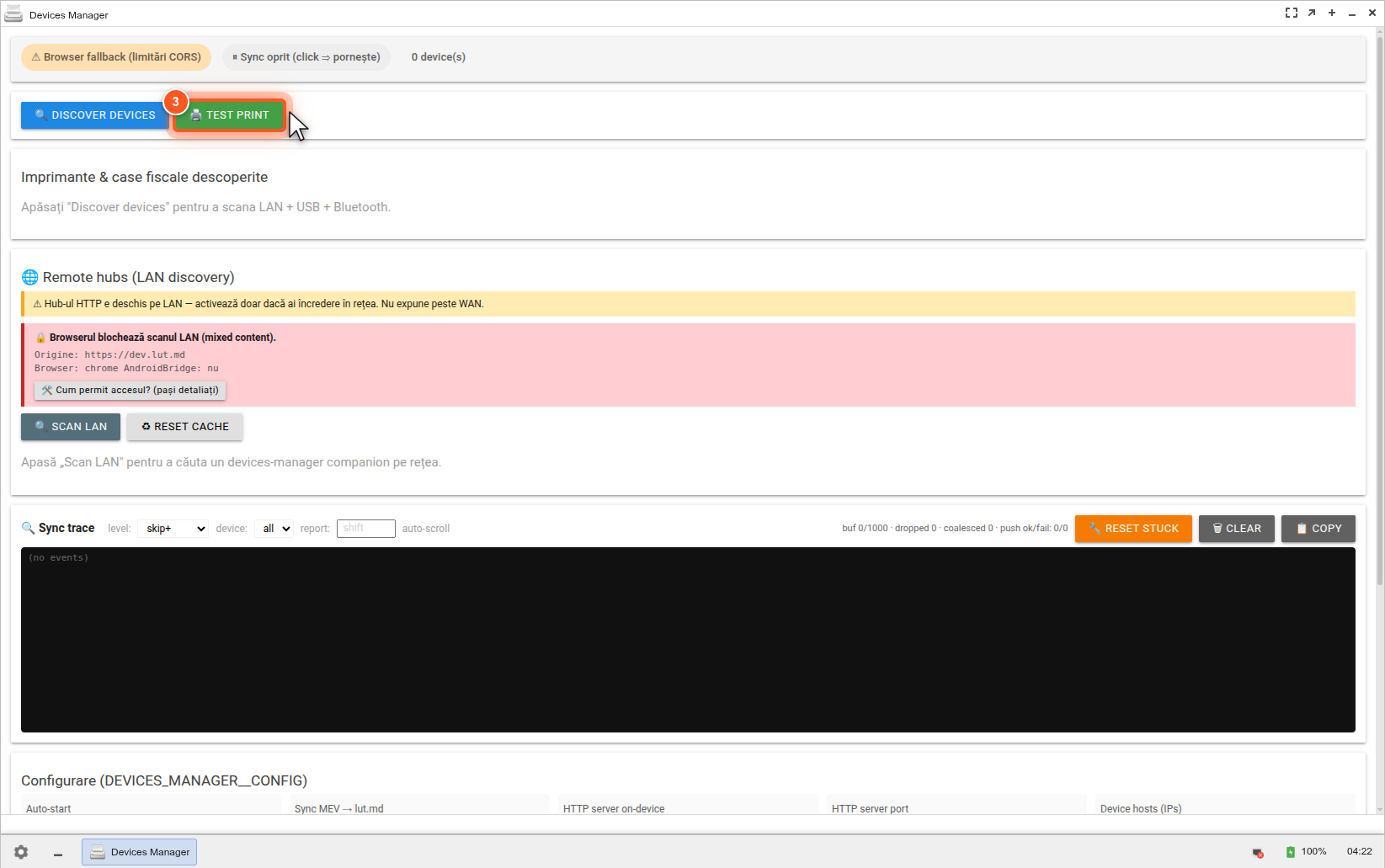The height and width of the screenshot is (868, 1385).
Task: Click the battery icon in the tray
Action: pyautogui.click(x=1290, y=852)
